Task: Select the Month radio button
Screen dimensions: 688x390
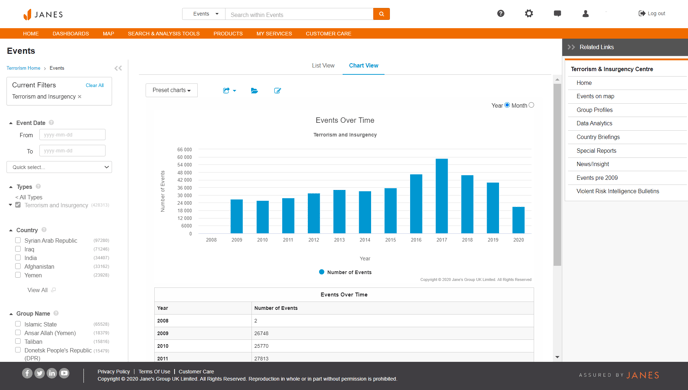Action: (x=531, y=105)
